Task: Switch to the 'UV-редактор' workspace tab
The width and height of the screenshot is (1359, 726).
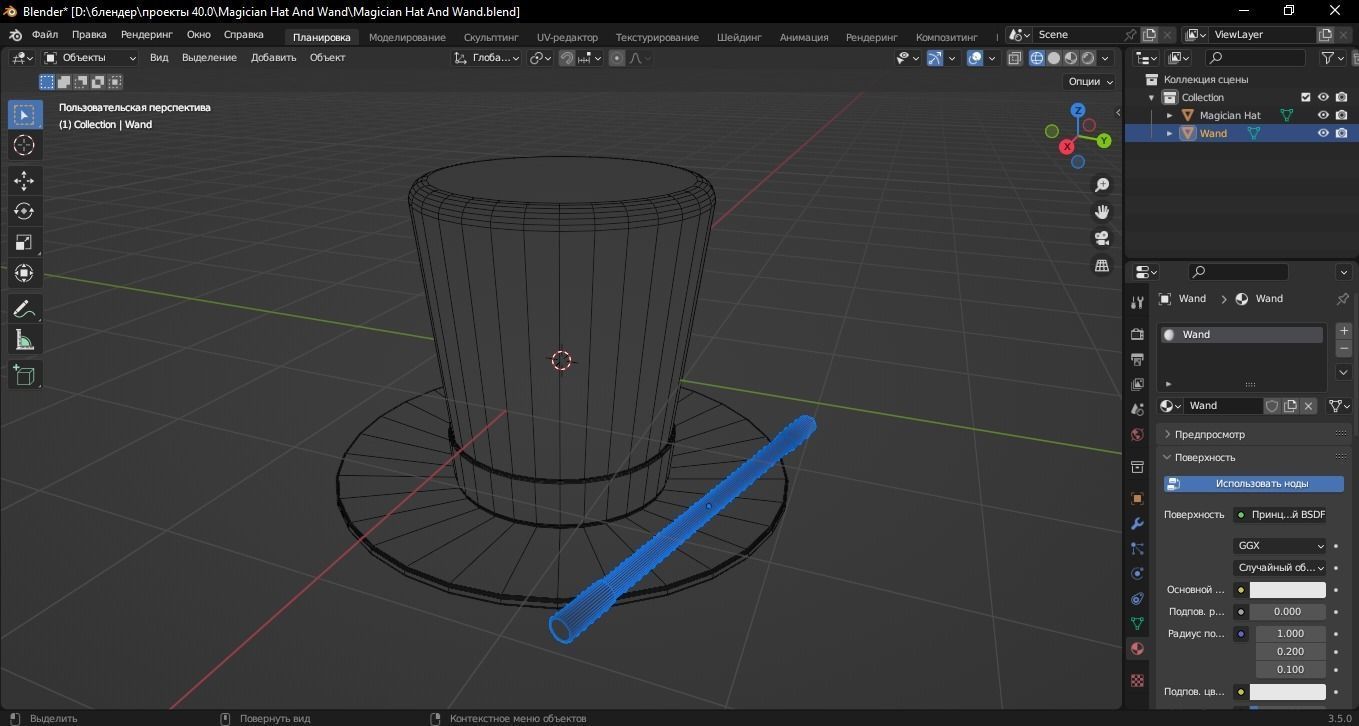Action: click(567, 37)
